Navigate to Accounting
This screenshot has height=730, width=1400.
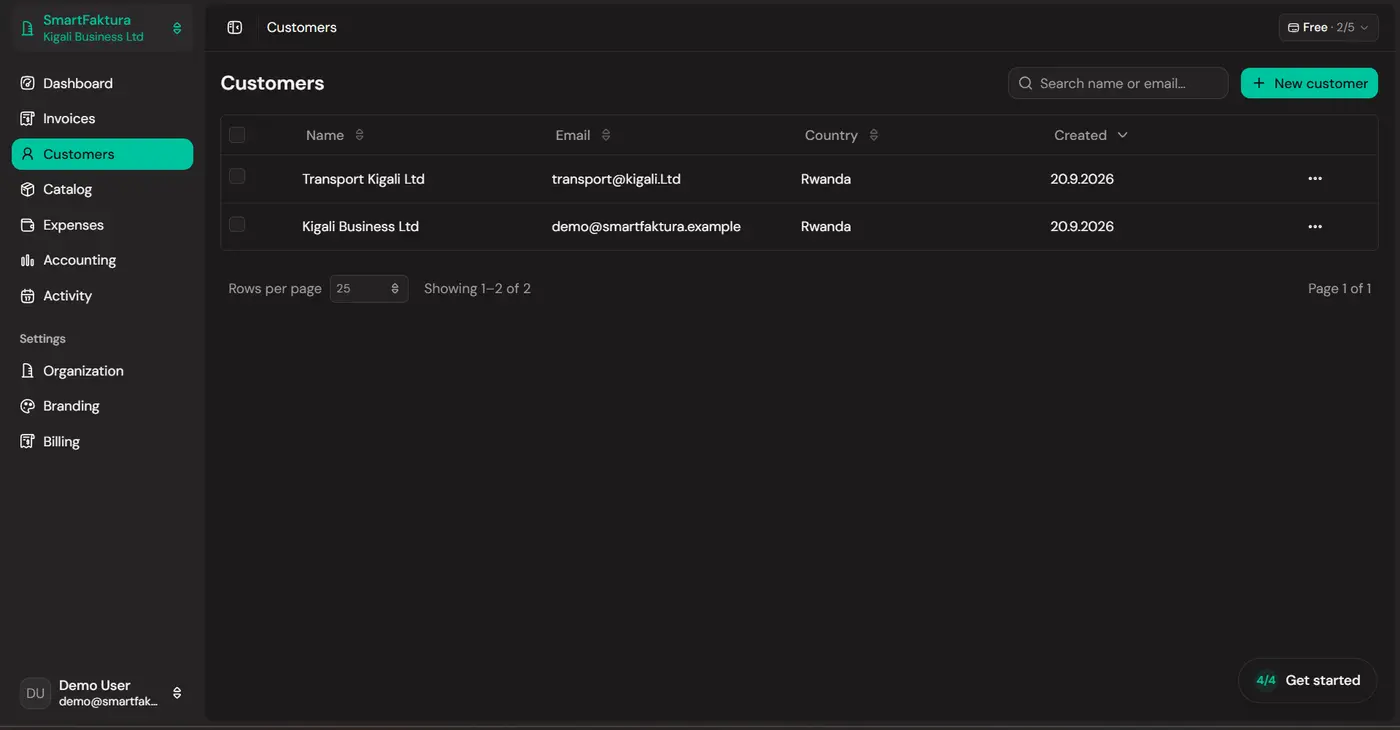click(x=102, y=260)
